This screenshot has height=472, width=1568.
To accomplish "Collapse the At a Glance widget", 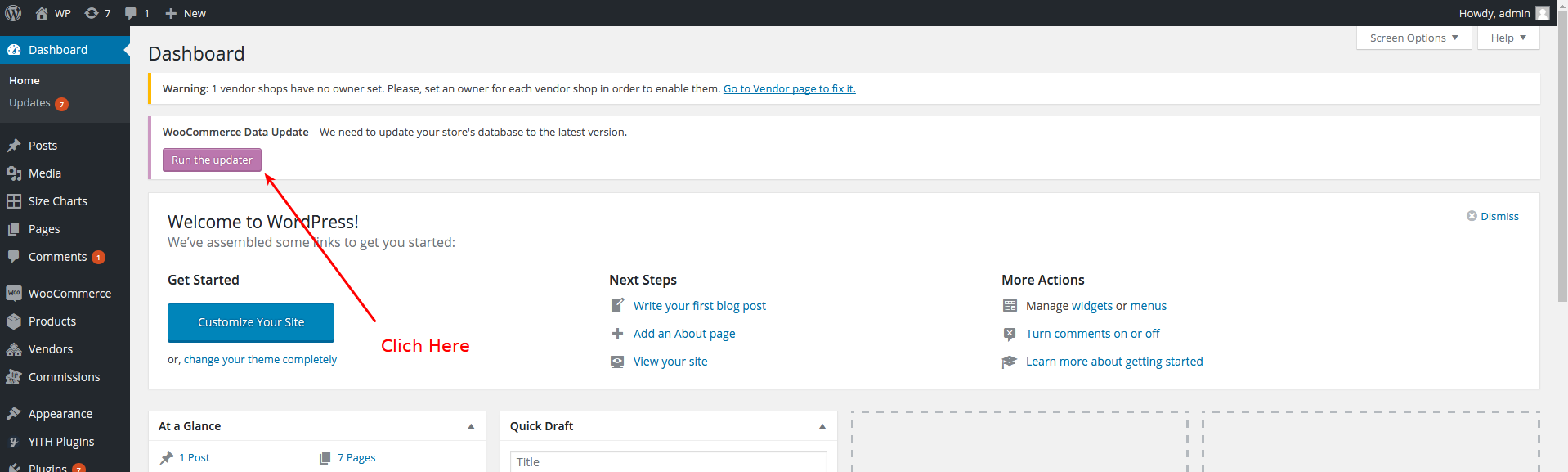I will click(471, 426).
